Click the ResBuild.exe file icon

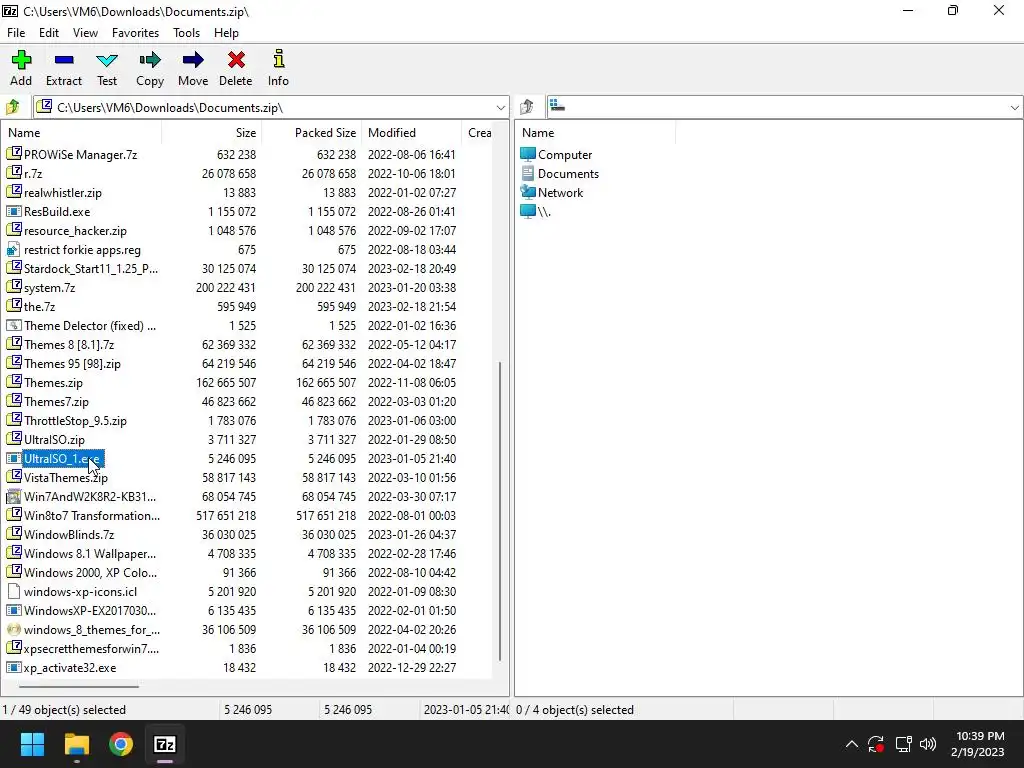(14, 212)
